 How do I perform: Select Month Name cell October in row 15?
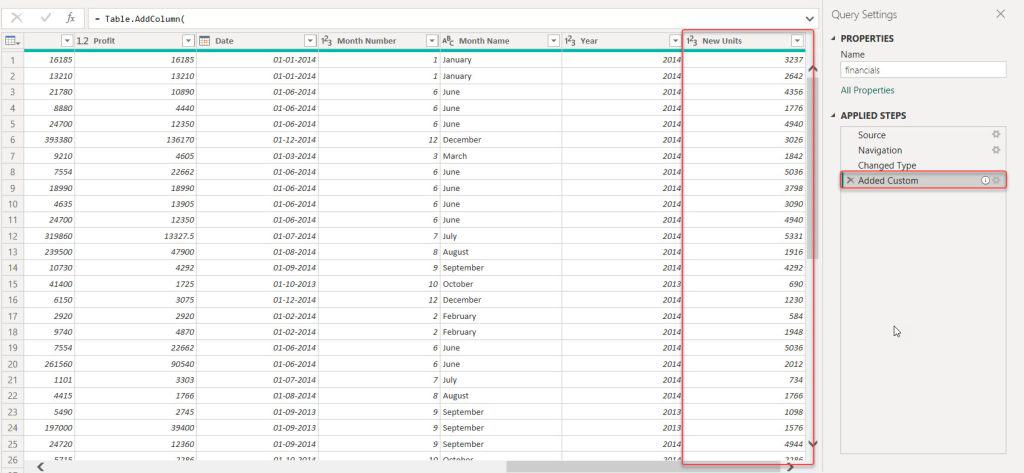(x=501, y=284)
